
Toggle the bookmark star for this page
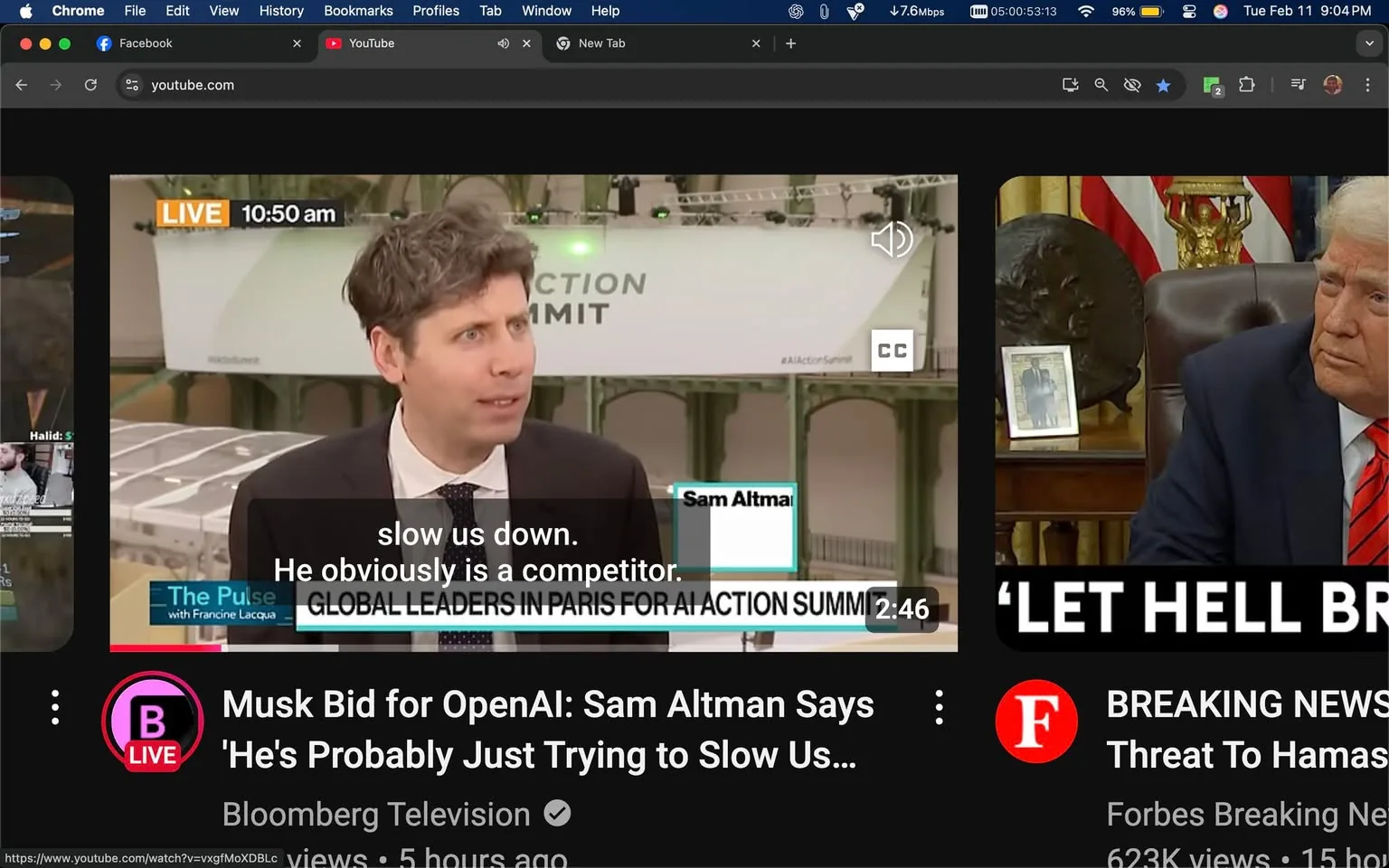[x=1164, y=84]
